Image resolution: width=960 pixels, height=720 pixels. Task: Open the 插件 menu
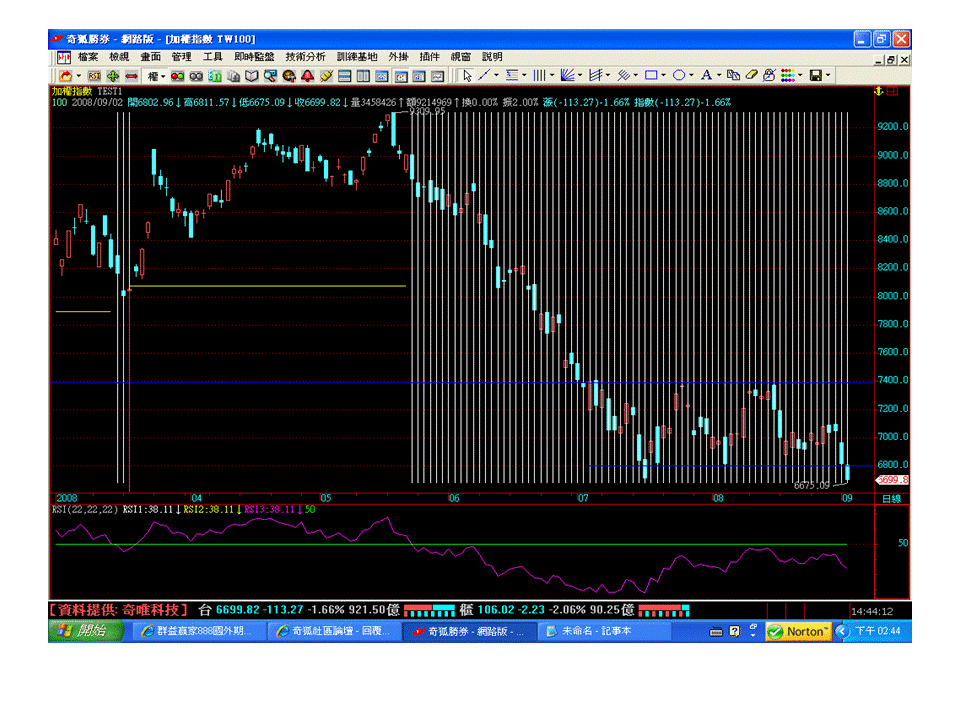(x=430, y=57)
